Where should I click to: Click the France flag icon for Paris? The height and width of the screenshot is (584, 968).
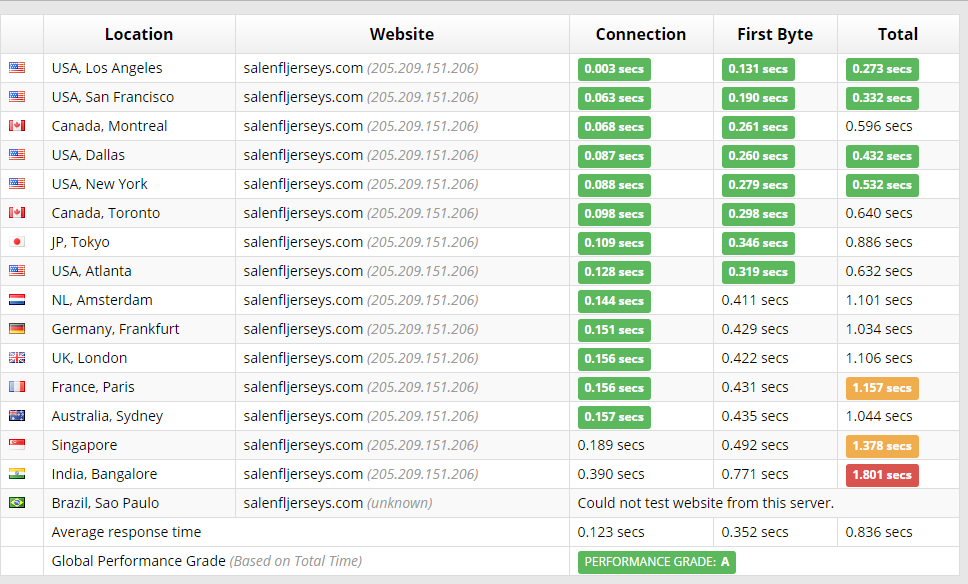(17, 386)
